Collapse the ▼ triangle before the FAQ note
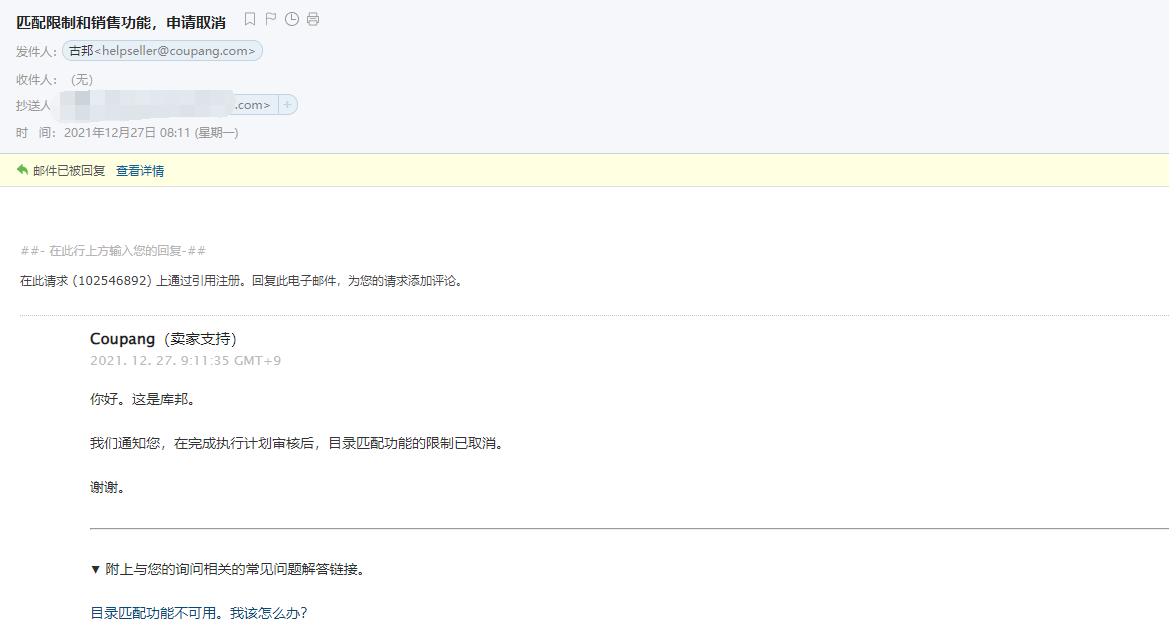 (x=95, y=569)
